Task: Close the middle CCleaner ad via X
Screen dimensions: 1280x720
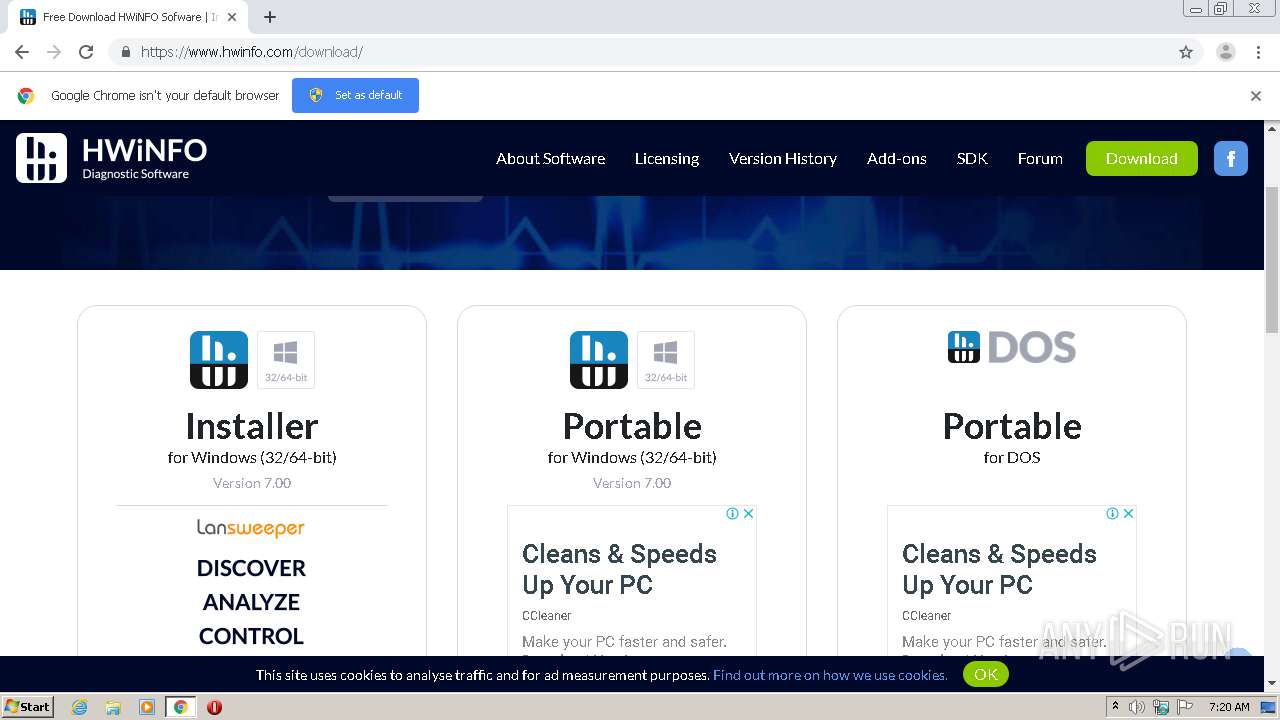Action: point(748,513)
